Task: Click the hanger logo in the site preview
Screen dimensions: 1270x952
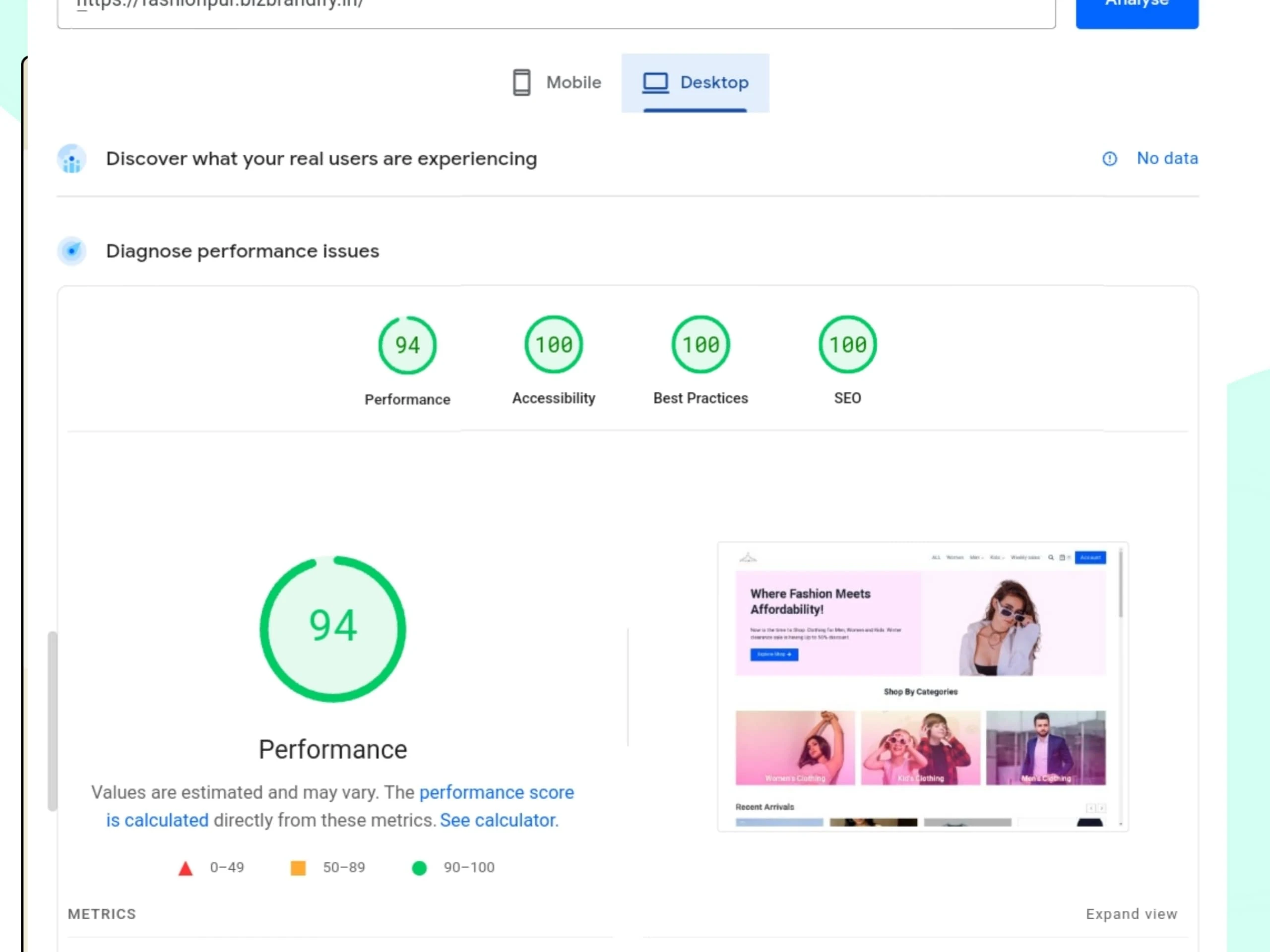Action: [749, 557]
